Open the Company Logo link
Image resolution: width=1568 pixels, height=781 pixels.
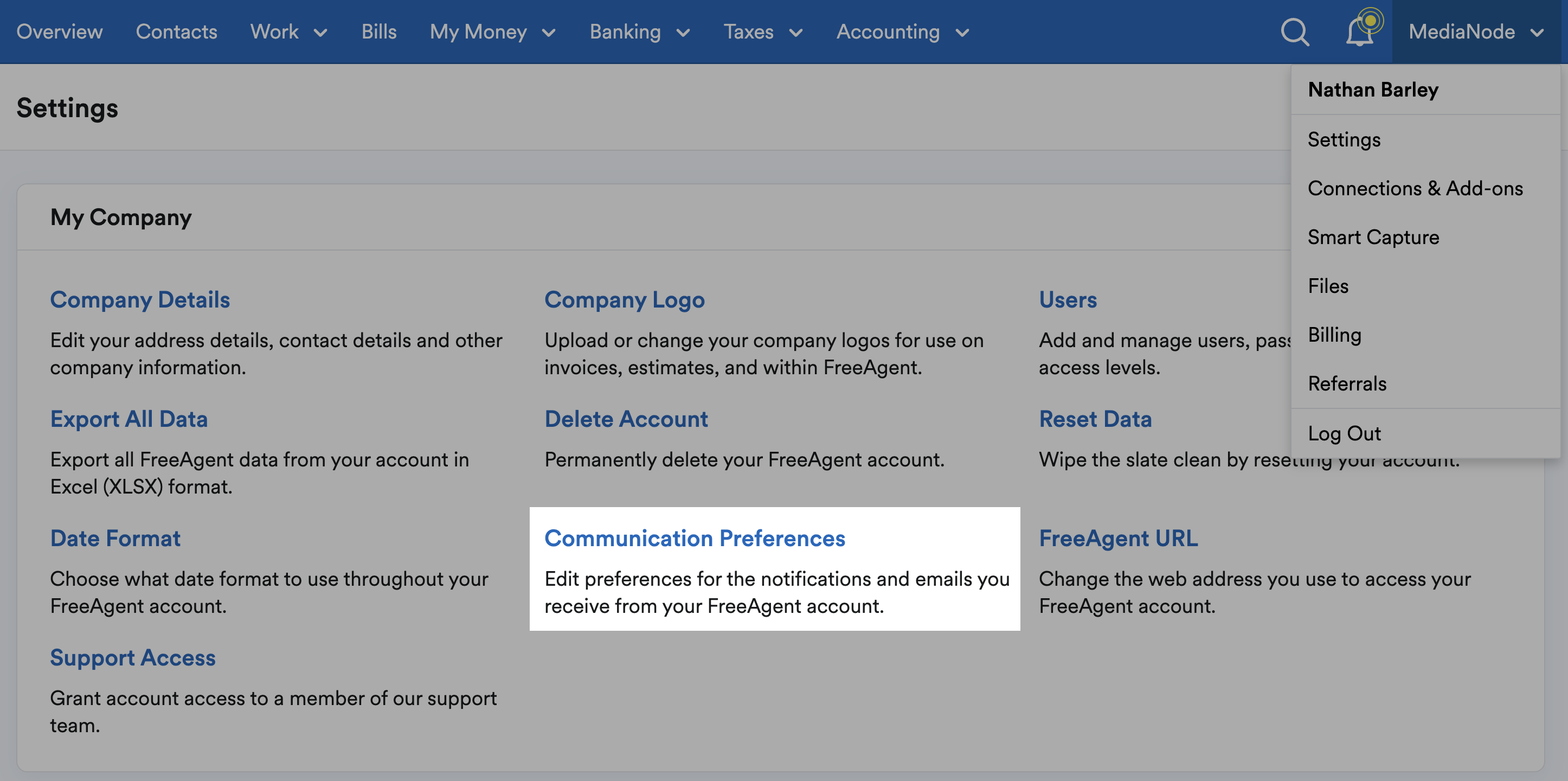click(x=625, y=299)
